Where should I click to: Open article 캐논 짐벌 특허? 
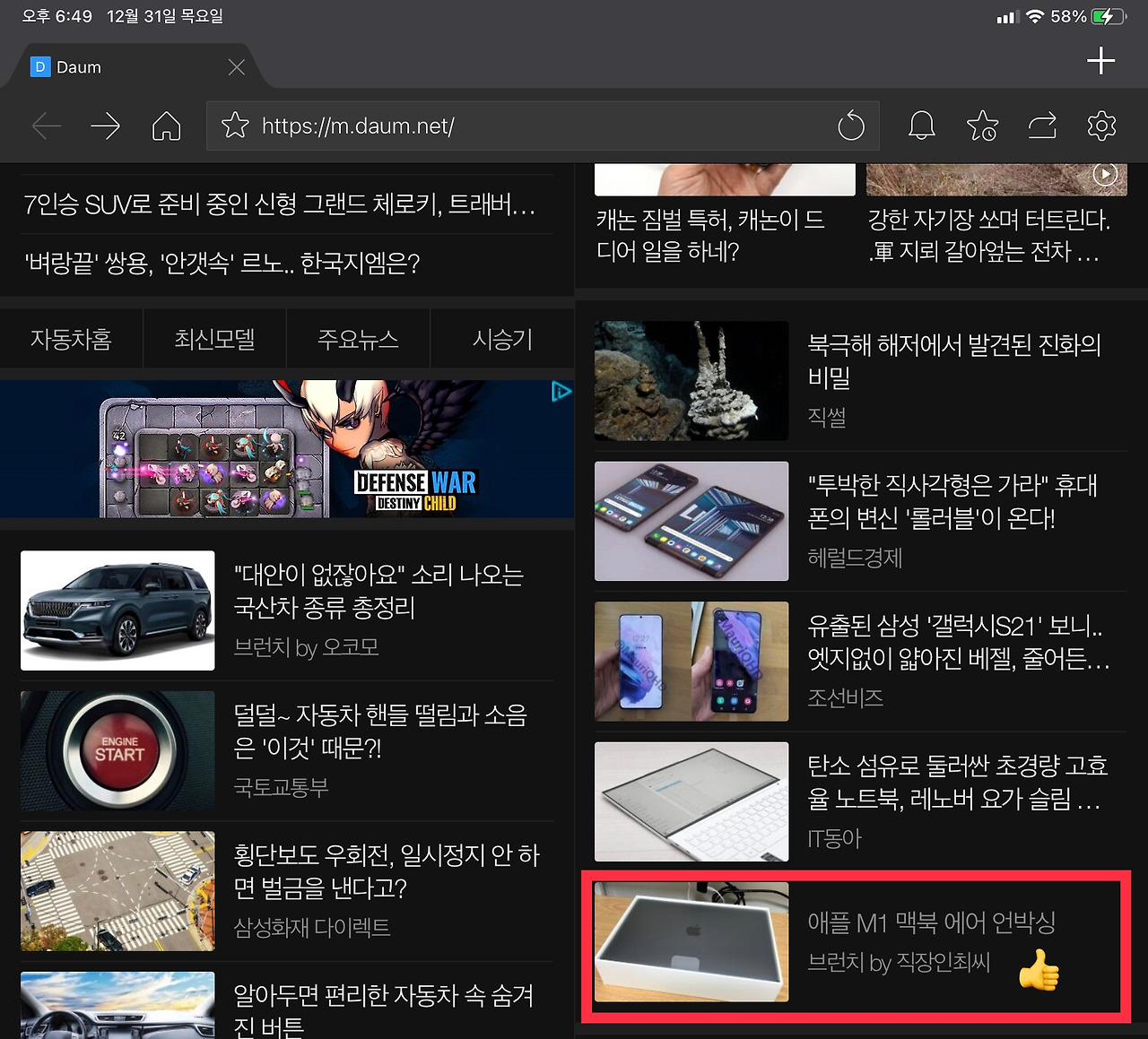click(710, 236)
